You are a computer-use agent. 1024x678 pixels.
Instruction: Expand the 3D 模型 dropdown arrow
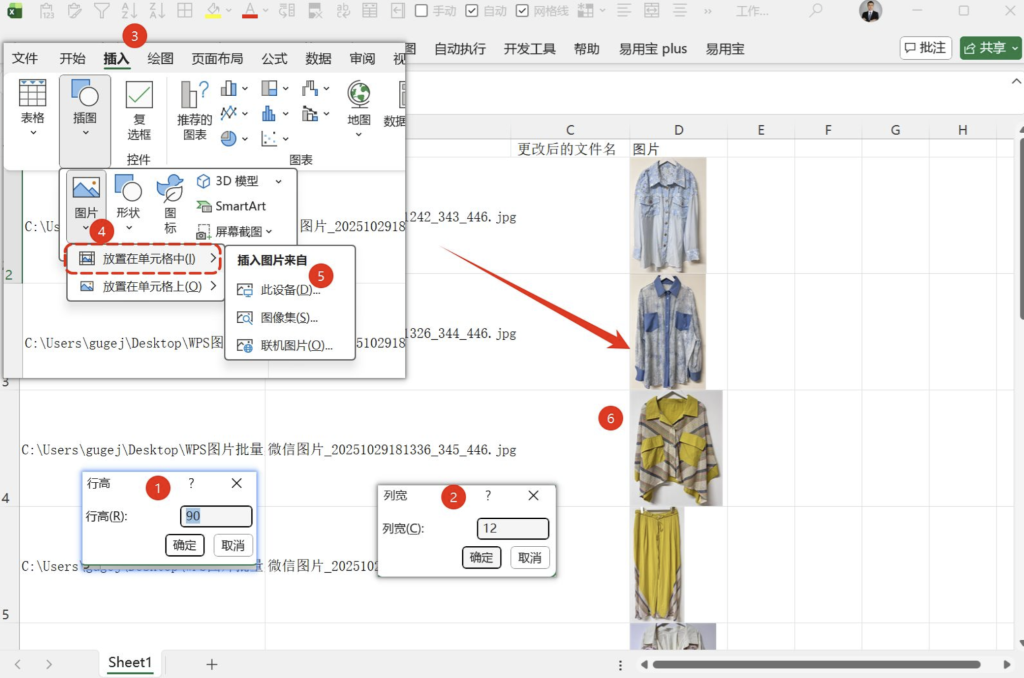[279, 182]
